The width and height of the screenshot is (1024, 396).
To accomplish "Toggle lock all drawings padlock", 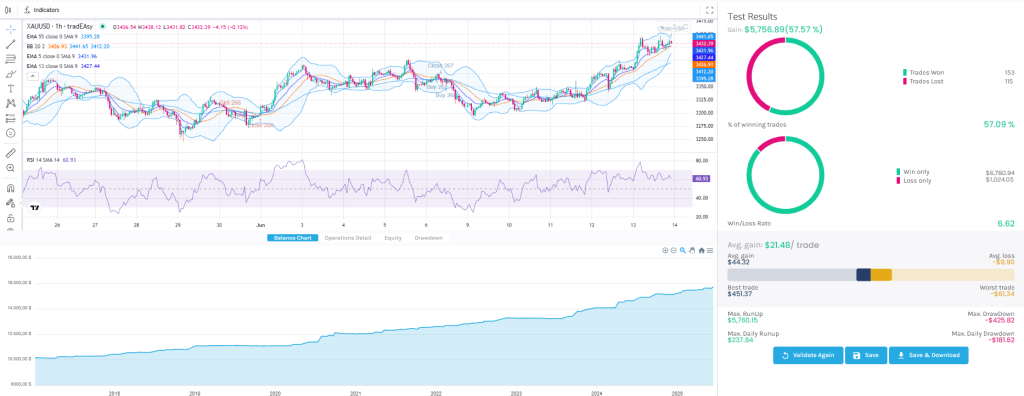I will tap(10, 218).
